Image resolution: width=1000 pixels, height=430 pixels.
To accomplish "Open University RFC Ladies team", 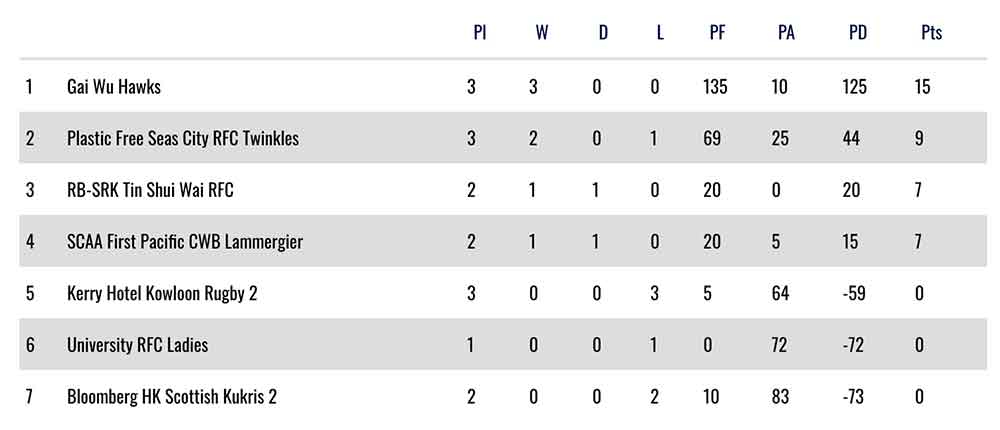I will tap(137, 345).
